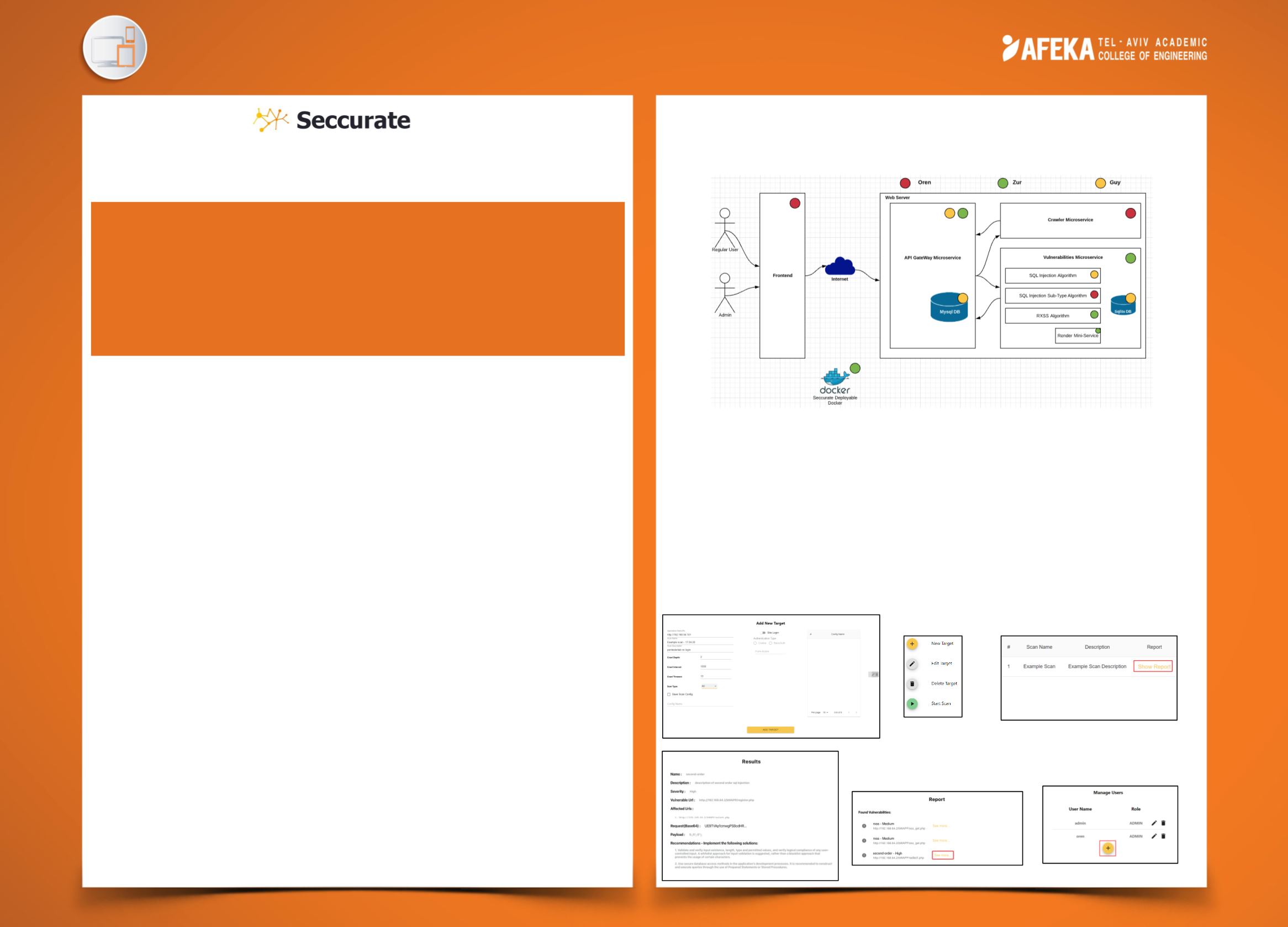Click the Add New Target heading
Image resolution: width=1288 pixels, height=927 pixels.
coord(770,623)
